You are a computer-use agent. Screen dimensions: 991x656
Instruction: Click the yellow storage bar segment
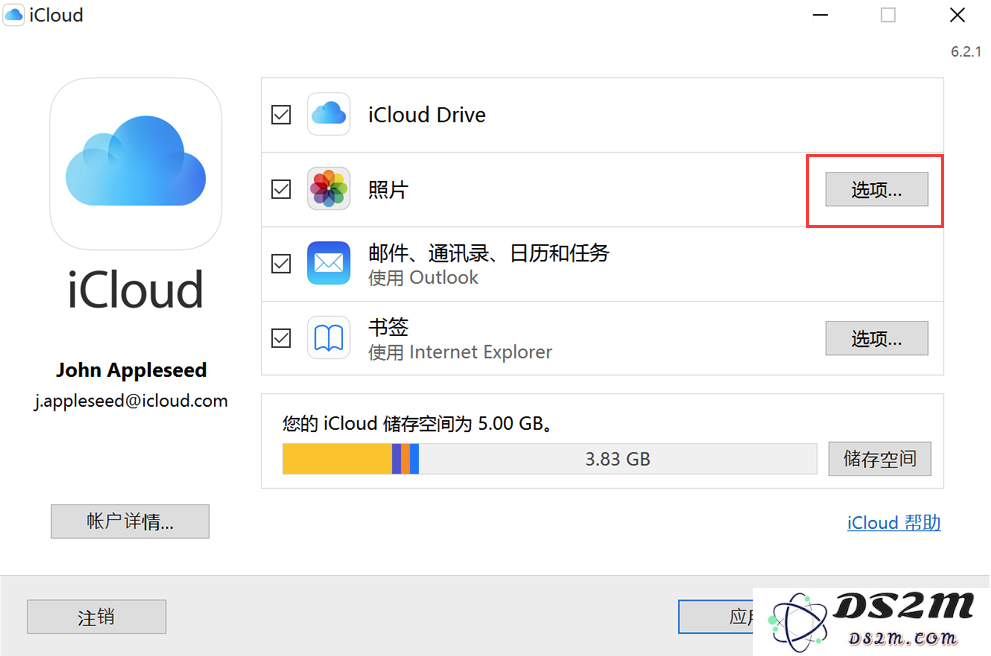pyautogui.click(x=337, y=459)
